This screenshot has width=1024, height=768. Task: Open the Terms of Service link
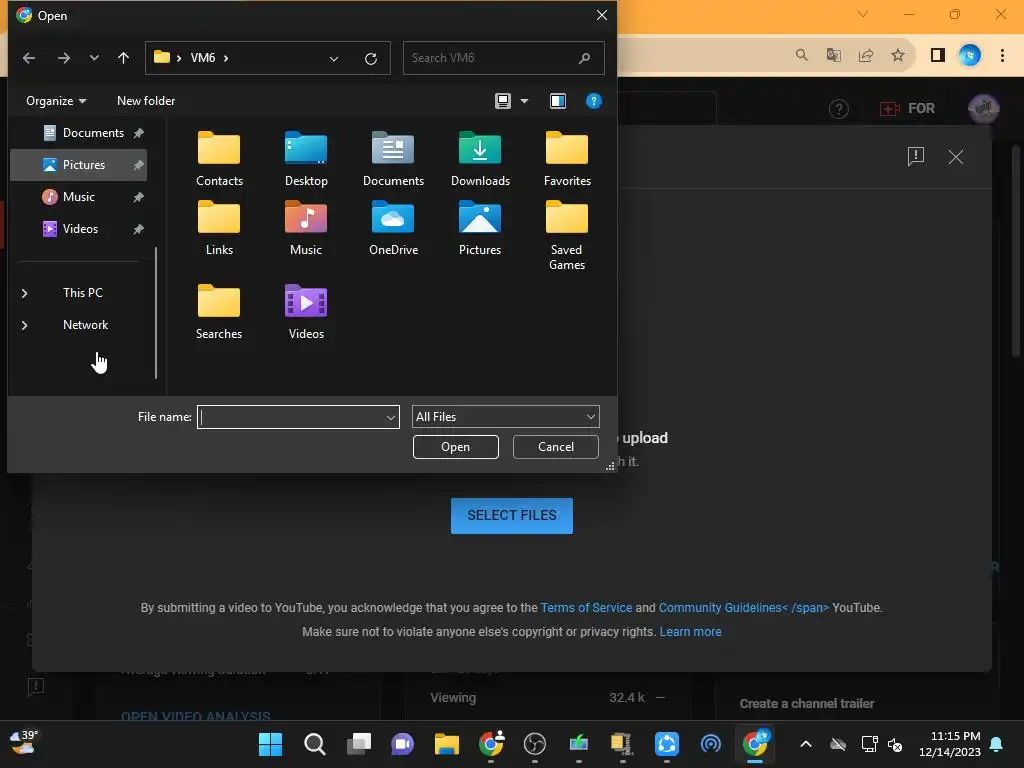586,607
